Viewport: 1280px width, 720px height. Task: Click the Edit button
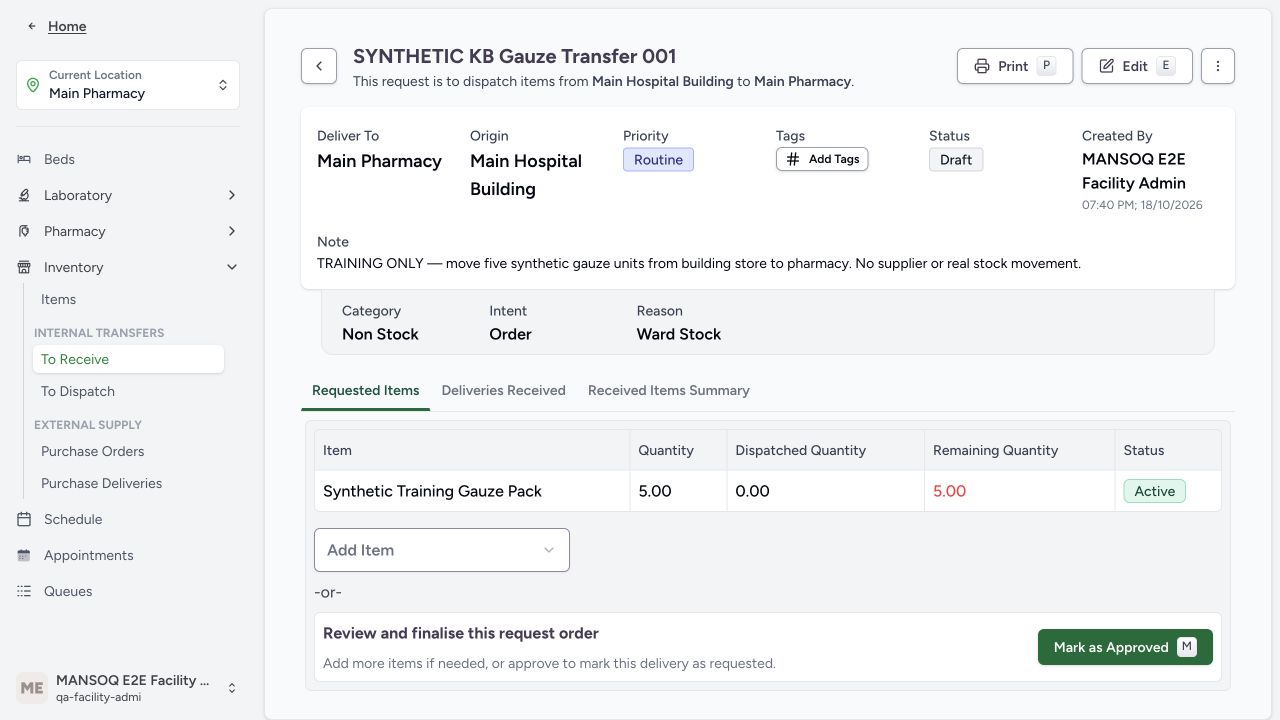click(x=1137, y=66)
